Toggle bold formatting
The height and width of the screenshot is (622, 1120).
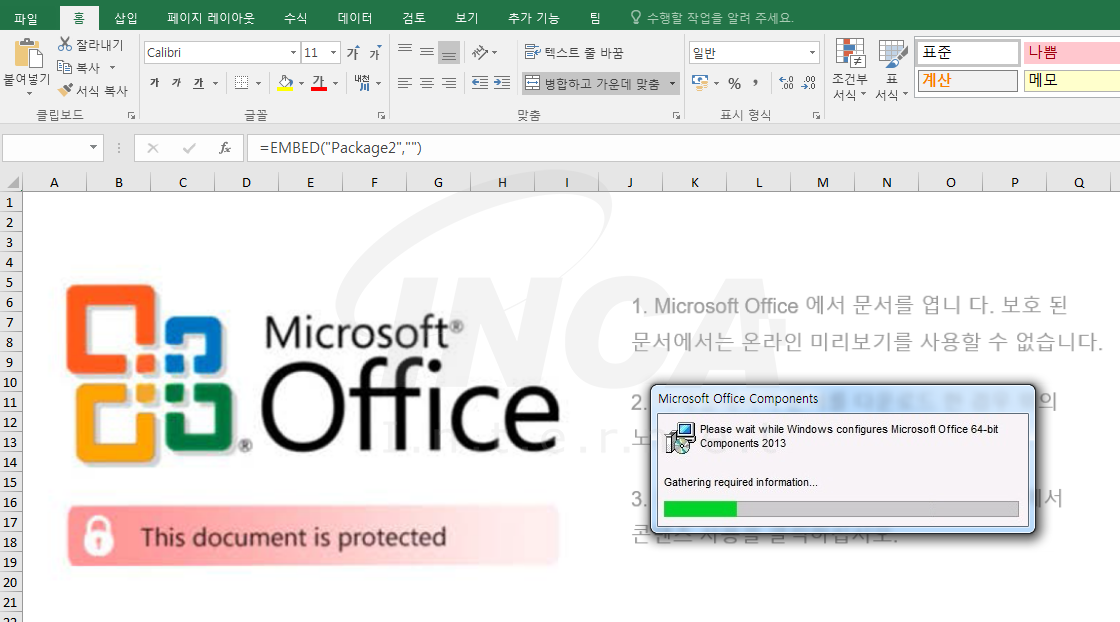click(154, 83)
